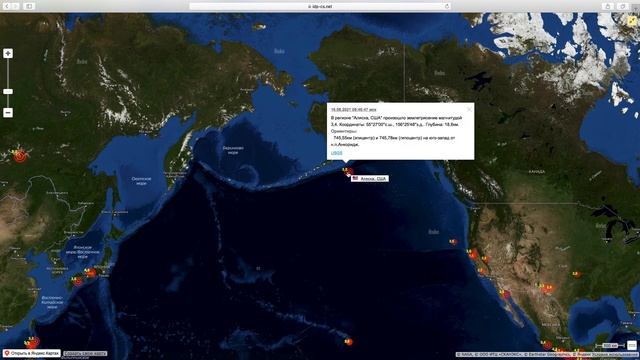Open the Safari share button
This screenshot has width=640, height=360.
608,6
